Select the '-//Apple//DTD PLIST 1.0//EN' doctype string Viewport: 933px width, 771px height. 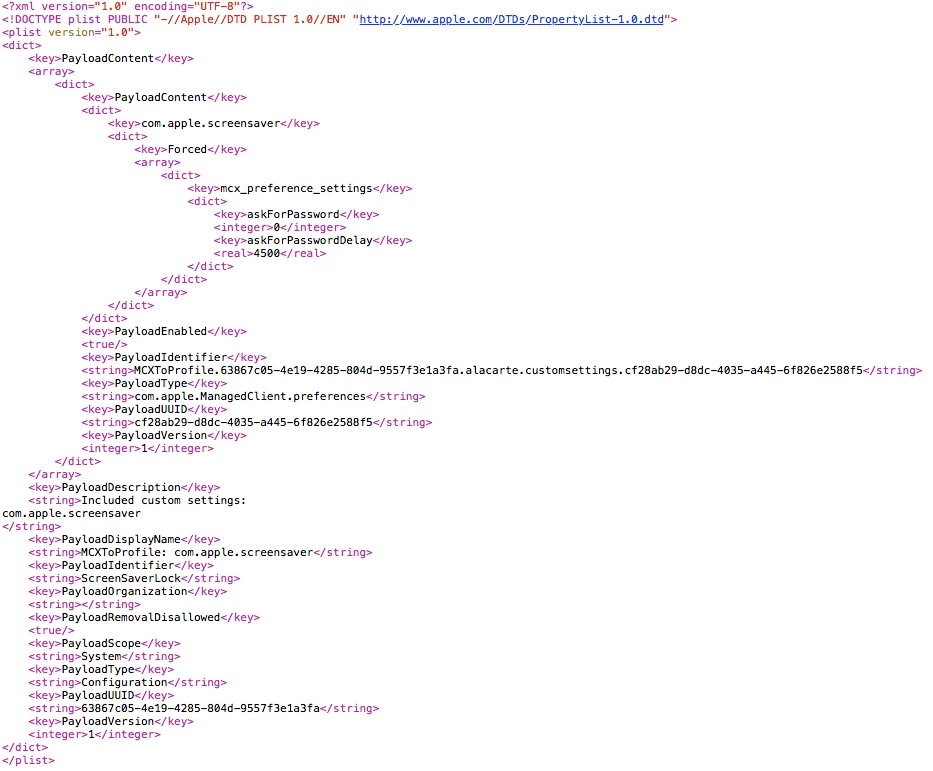click(250, 19)
